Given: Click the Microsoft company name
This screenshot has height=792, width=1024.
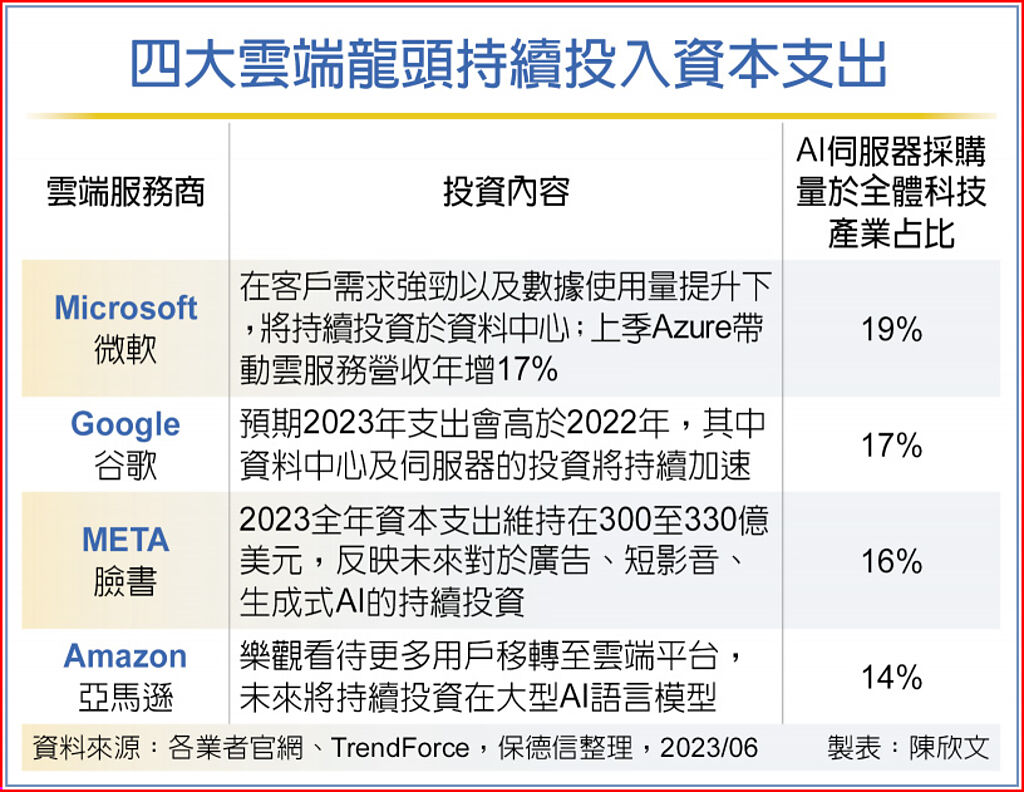Looking at the screenshot, I should (x=126, y=308).
